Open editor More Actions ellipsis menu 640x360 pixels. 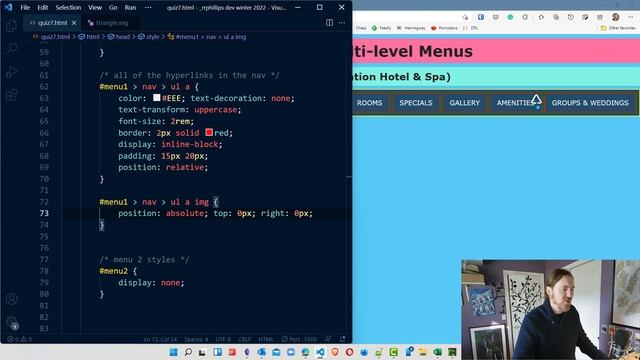click(x=342, y=23)
